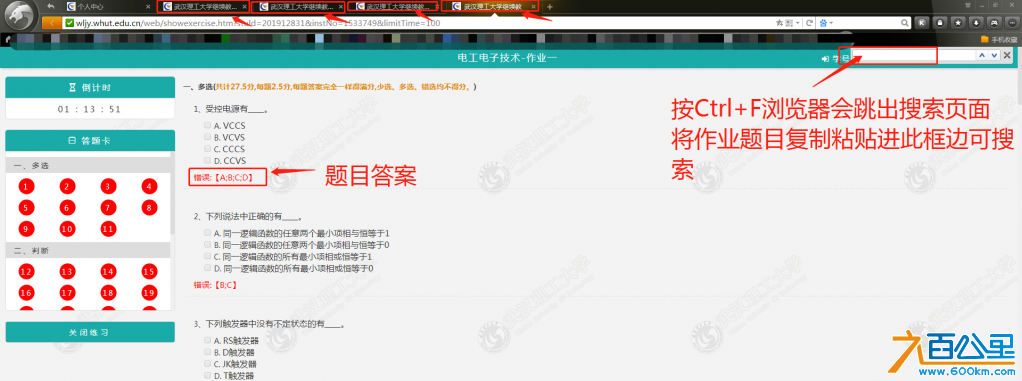Image resolution: width=1022 pixels, height=381 pixels.
Task: Check option C. CCCS
Action: tap(207, 148)
